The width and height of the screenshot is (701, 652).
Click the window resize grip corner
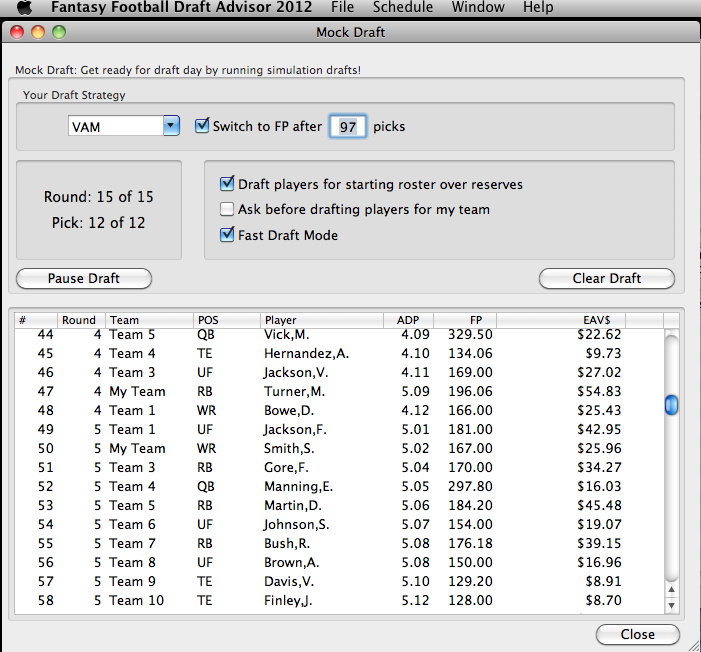(694, 646)
